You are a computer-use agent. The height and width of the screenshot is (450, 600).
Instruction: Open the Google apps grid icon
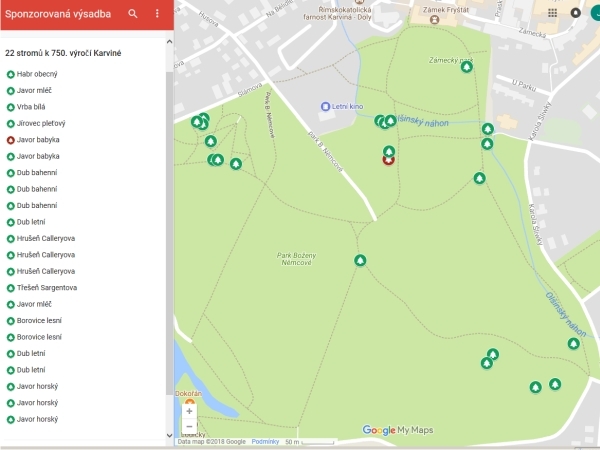coord(553,13)
